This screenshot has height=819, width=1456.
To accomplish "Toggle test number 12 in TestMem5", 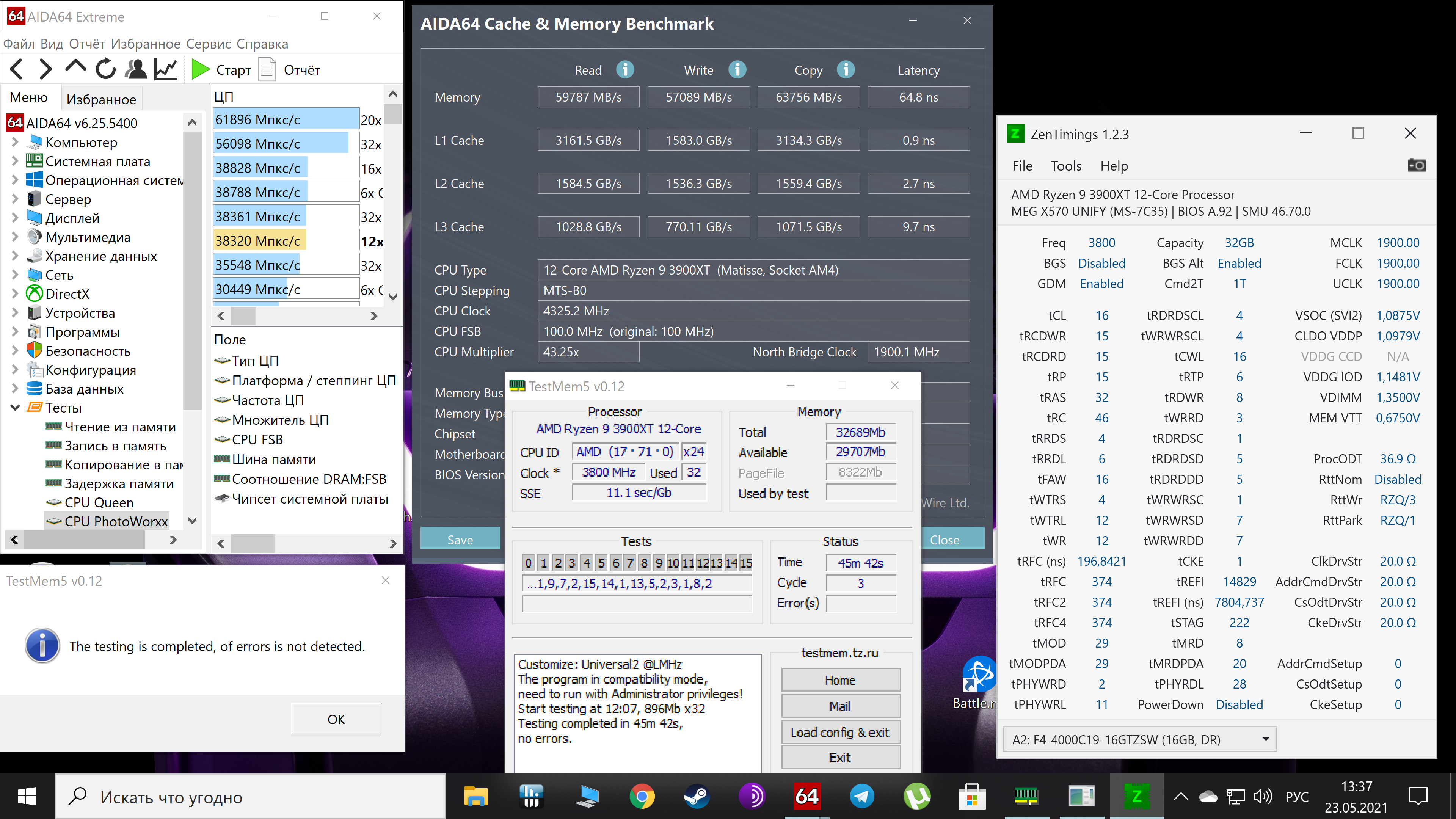I will click(702, 562).
